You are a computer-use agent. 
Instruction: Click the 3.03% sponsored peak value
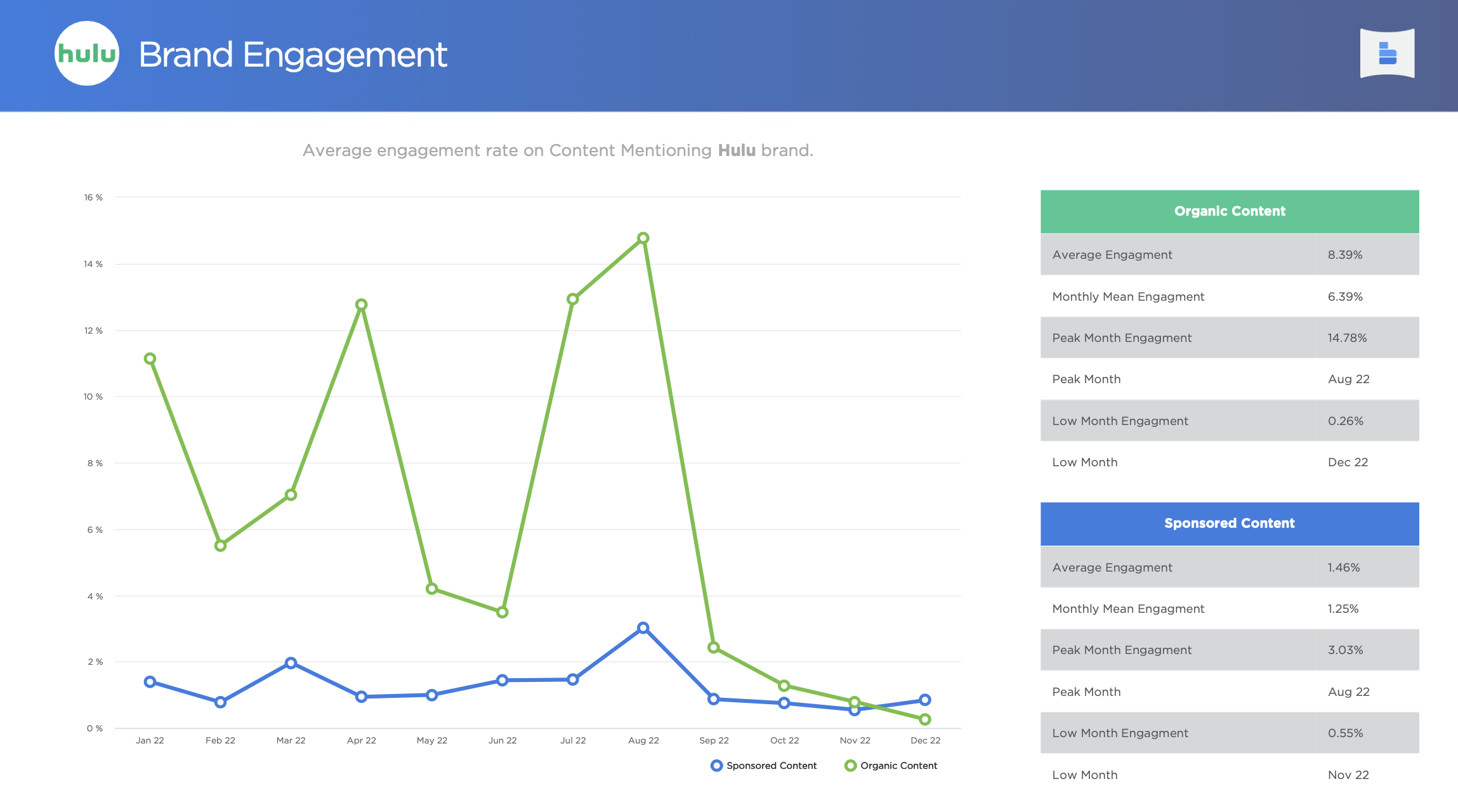[1345, 650]
